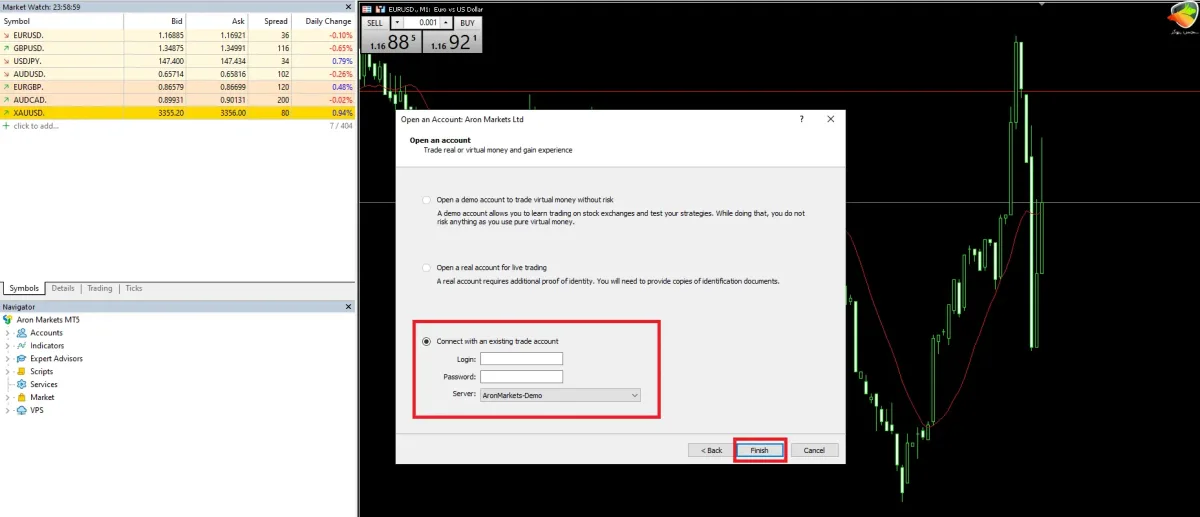Click the green arrow icon next to EURGBP.

point(7,87)
